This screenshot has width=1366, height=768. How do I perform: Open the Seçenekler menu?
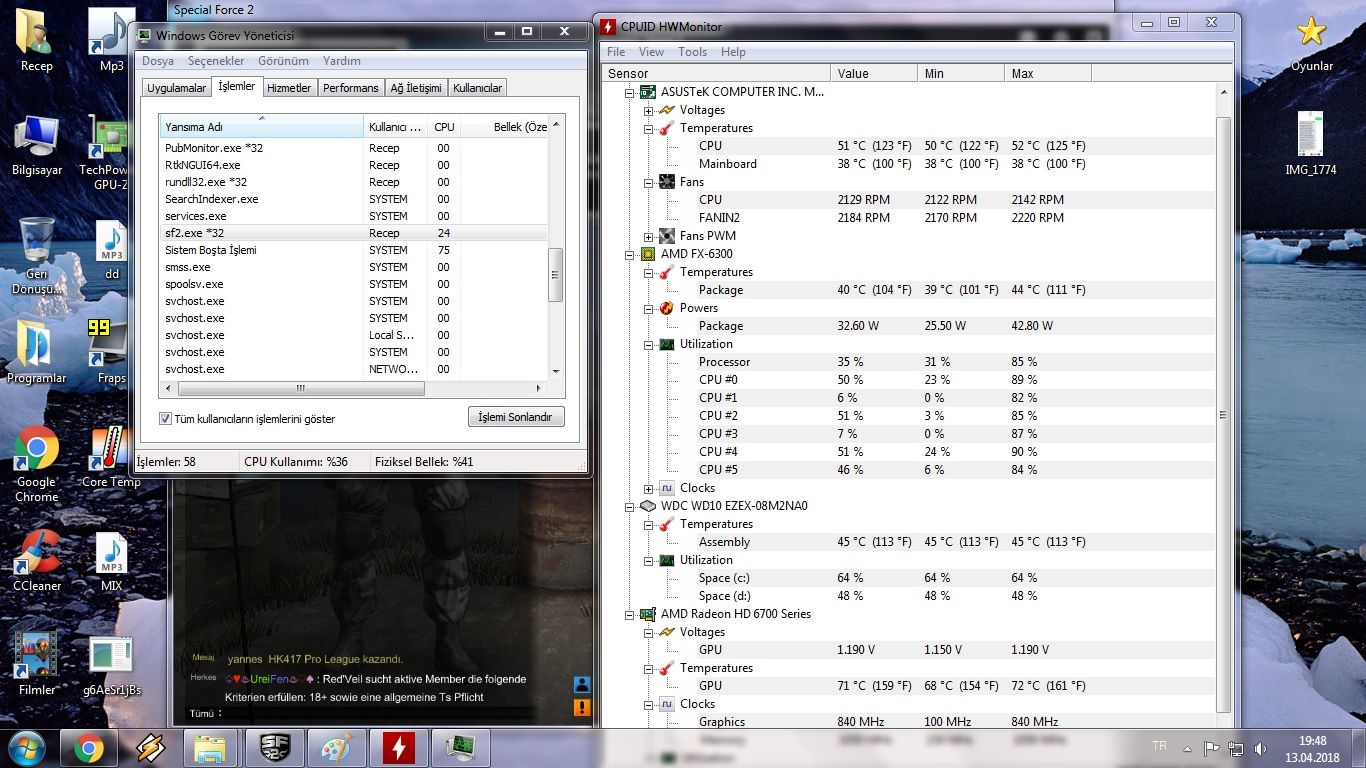coord(216,61)
